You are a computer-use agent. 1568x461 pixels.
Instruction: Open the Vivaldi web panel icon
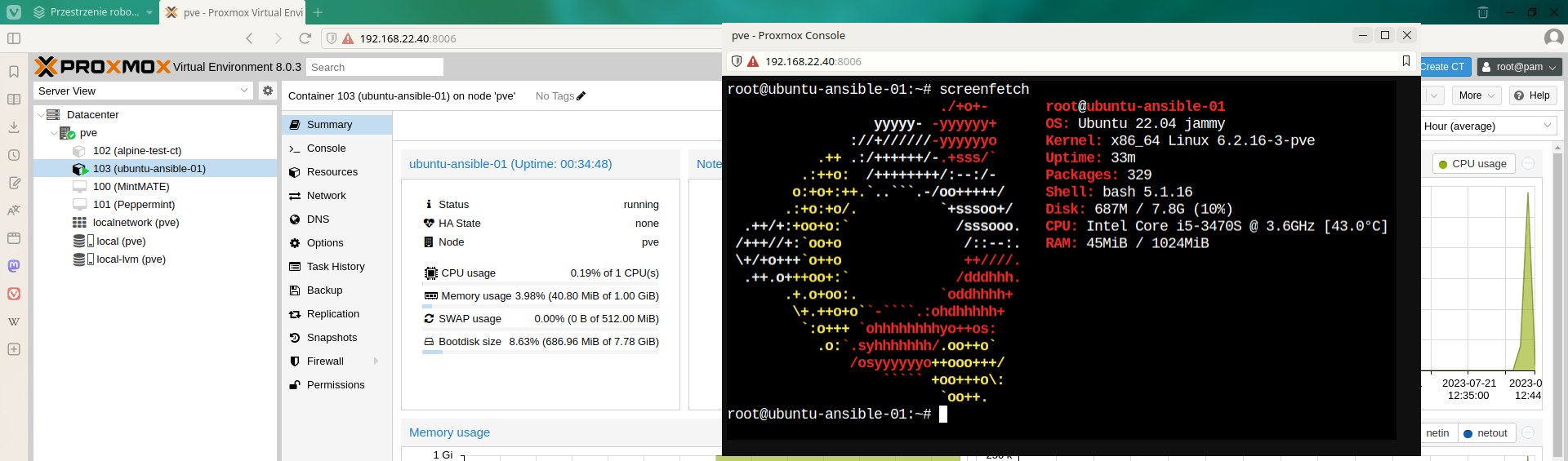14,294
